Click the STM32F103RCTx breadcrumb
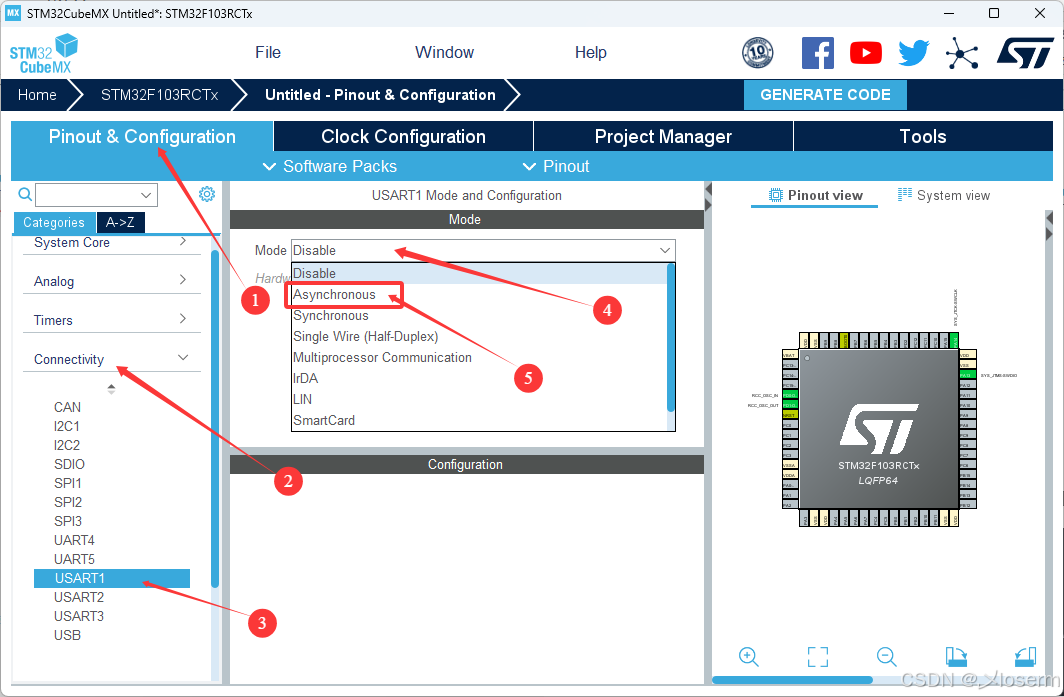The image size is (1064, 697). click(x=159, y=95)
